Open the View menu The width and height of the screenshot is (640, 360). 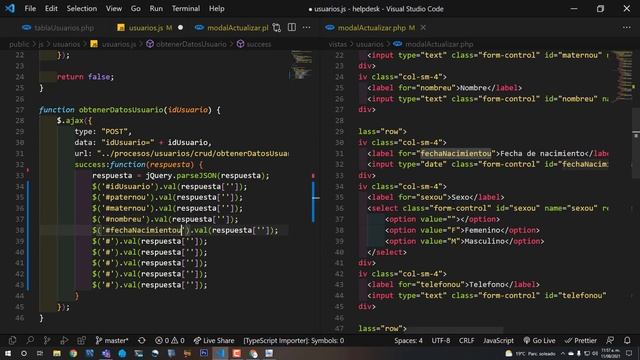[114, 9]
